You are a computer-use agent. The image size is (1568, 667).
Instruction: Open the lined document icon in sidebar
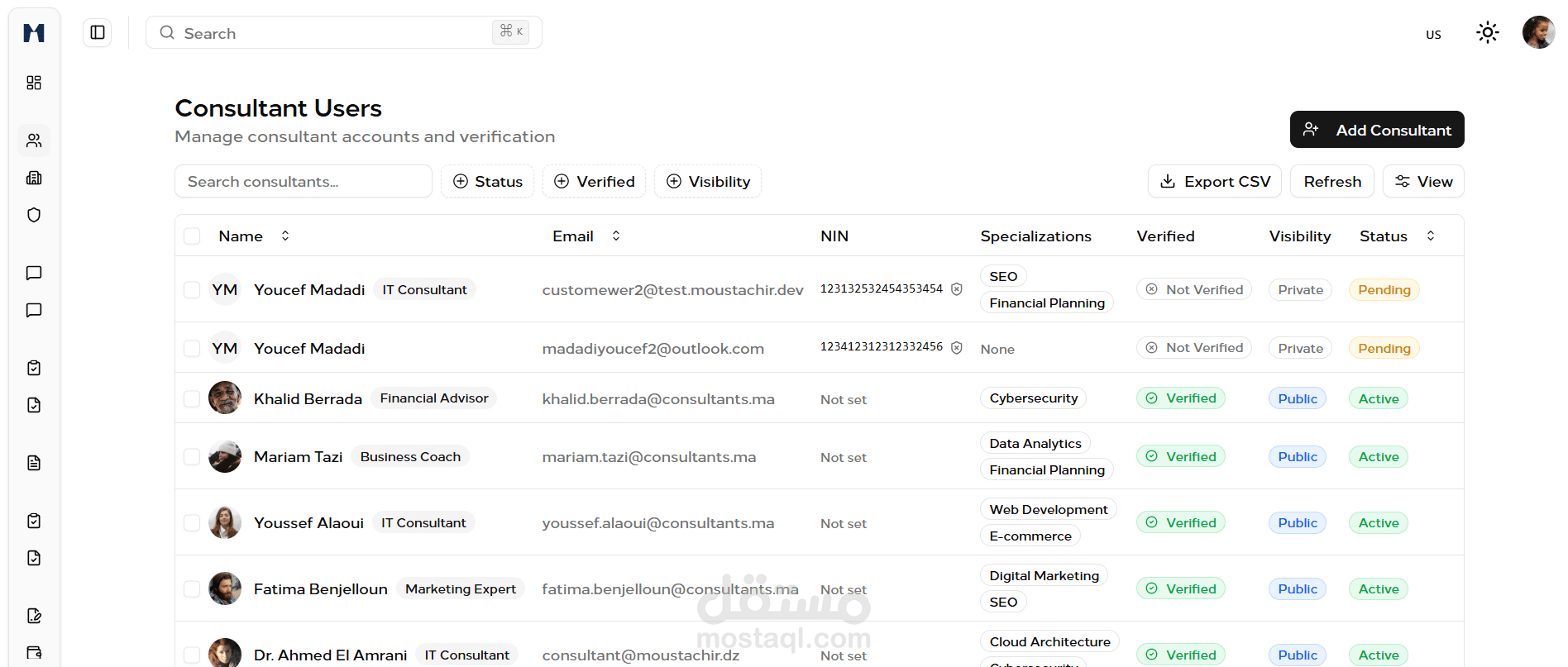point(34,463)
